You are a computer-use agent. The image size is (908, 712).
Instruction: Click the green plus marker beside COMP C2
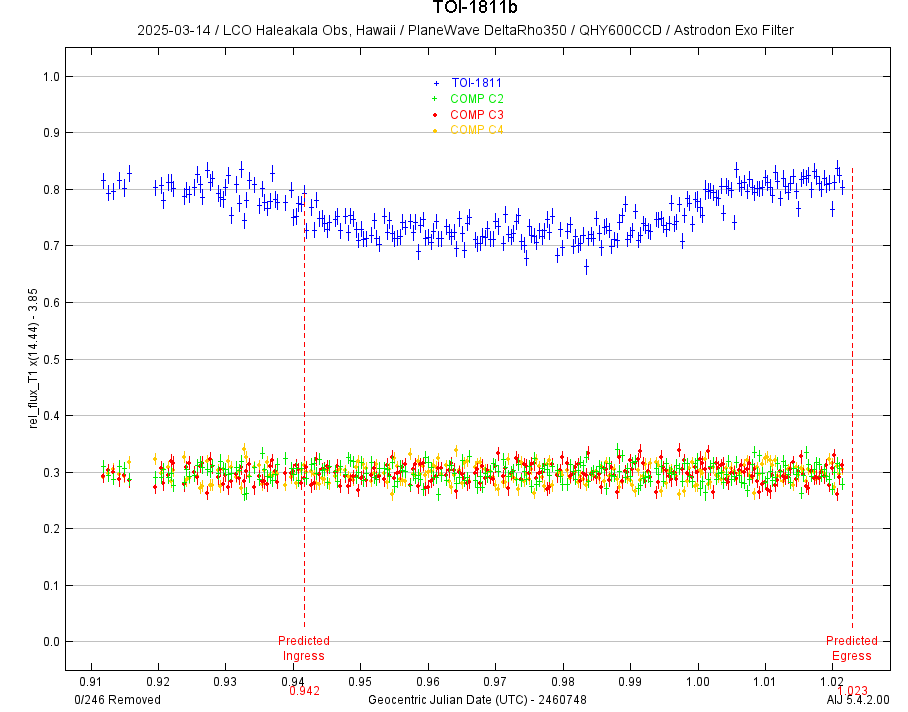435,99
